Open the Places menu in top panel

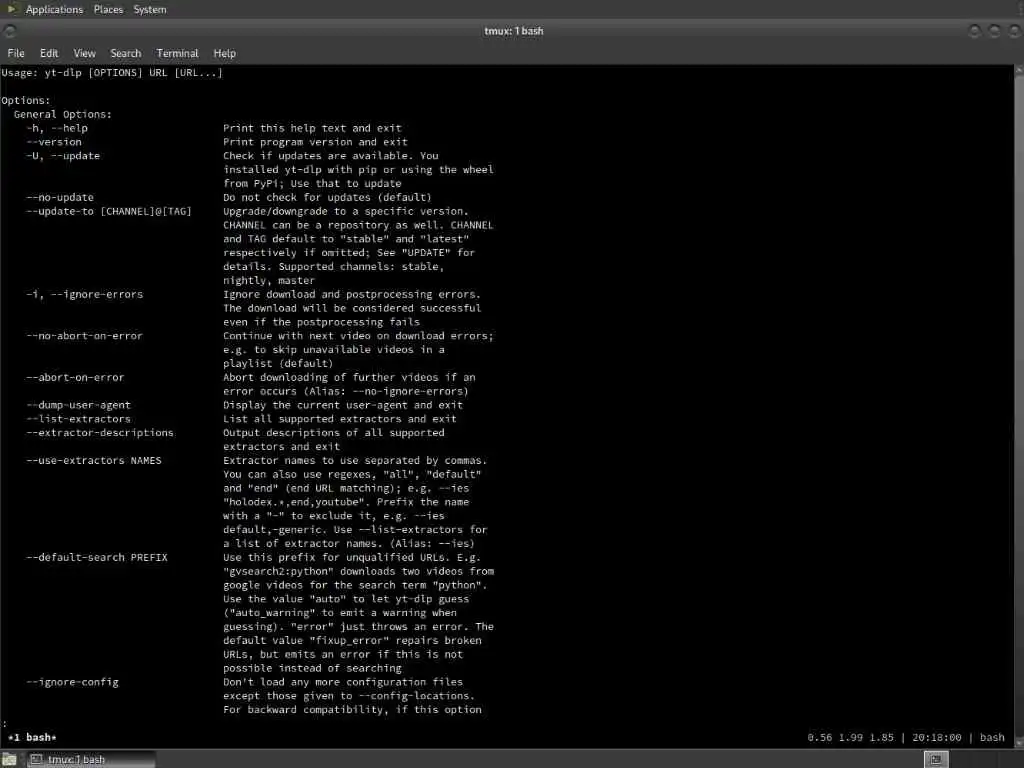click(108, 9)
